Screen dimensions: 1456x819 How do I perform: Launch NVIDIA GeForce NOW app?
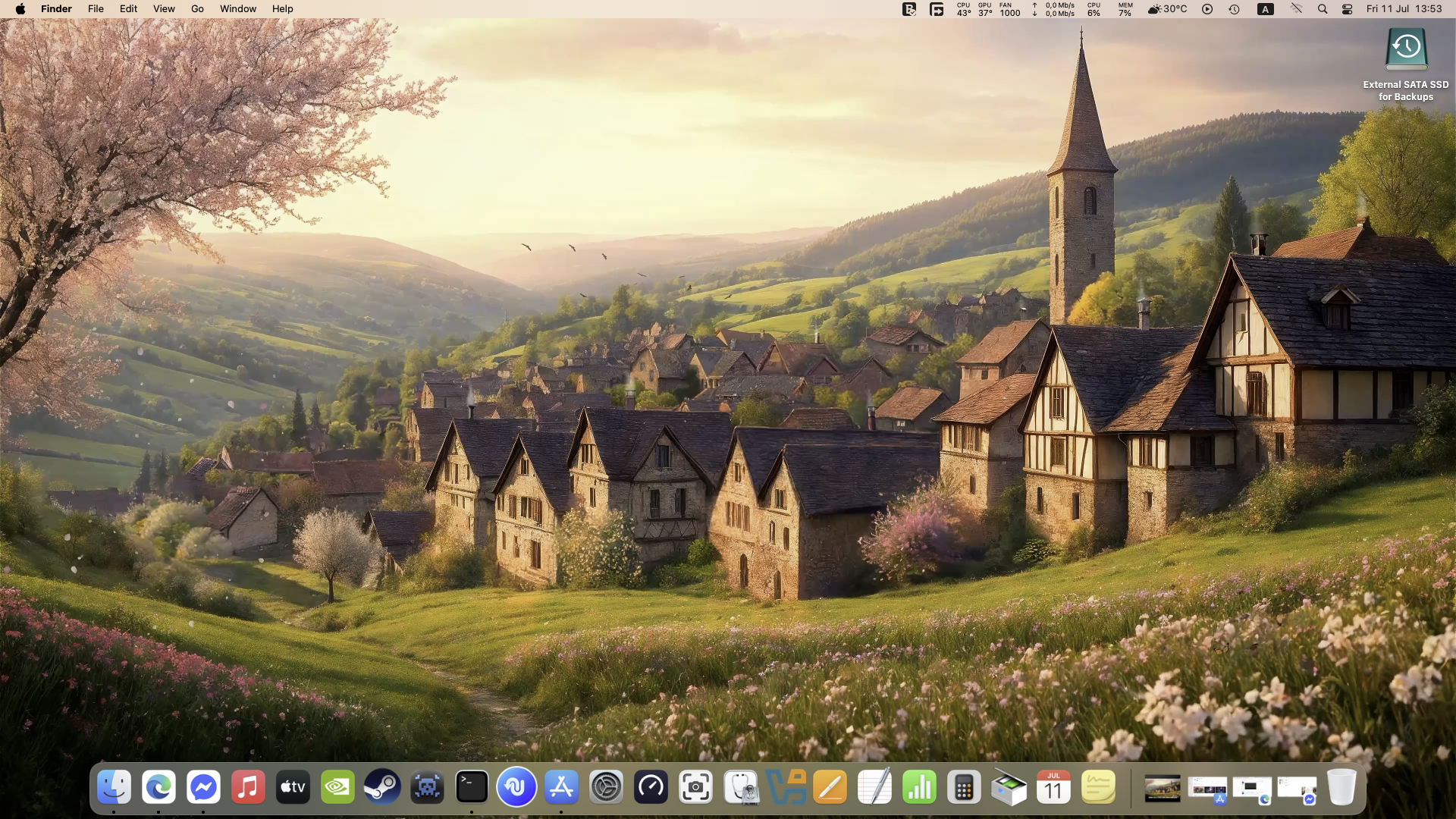pyautogui.click(x=337, y=788)
